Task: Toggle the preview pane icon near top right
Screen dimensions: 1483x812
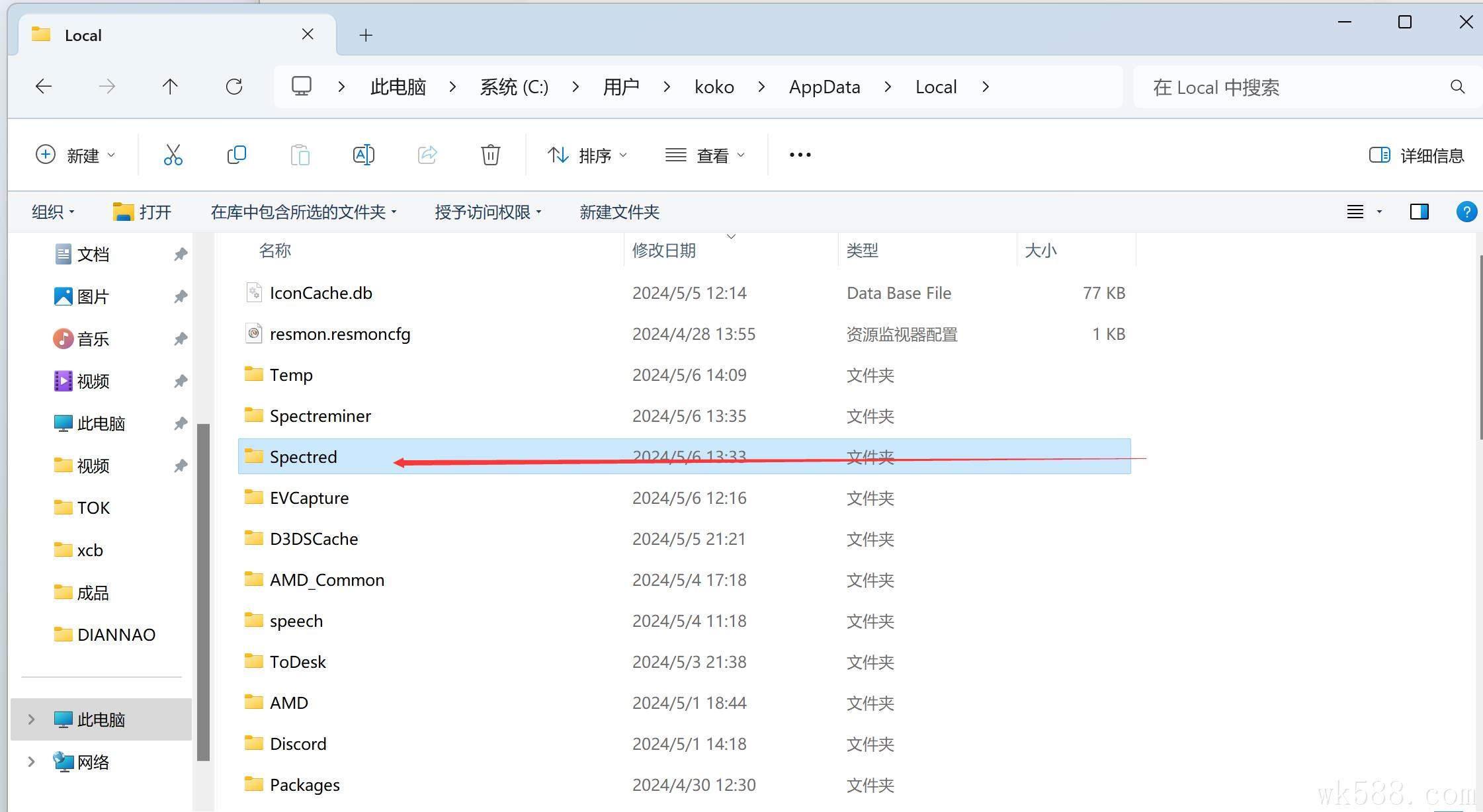Action: click(1419, 212)
